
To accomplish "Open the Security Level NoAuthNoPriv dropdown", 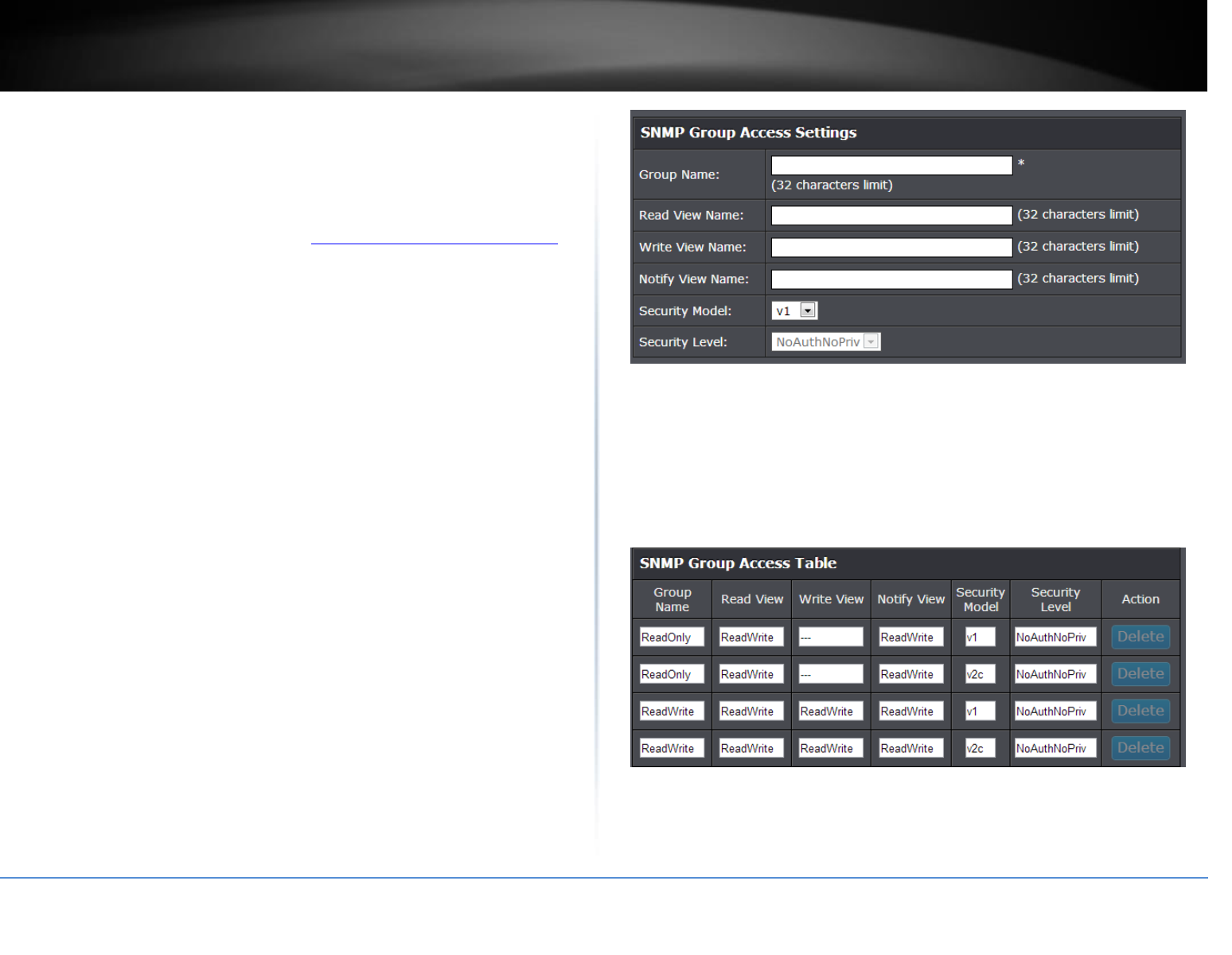I will coord(825,341).
